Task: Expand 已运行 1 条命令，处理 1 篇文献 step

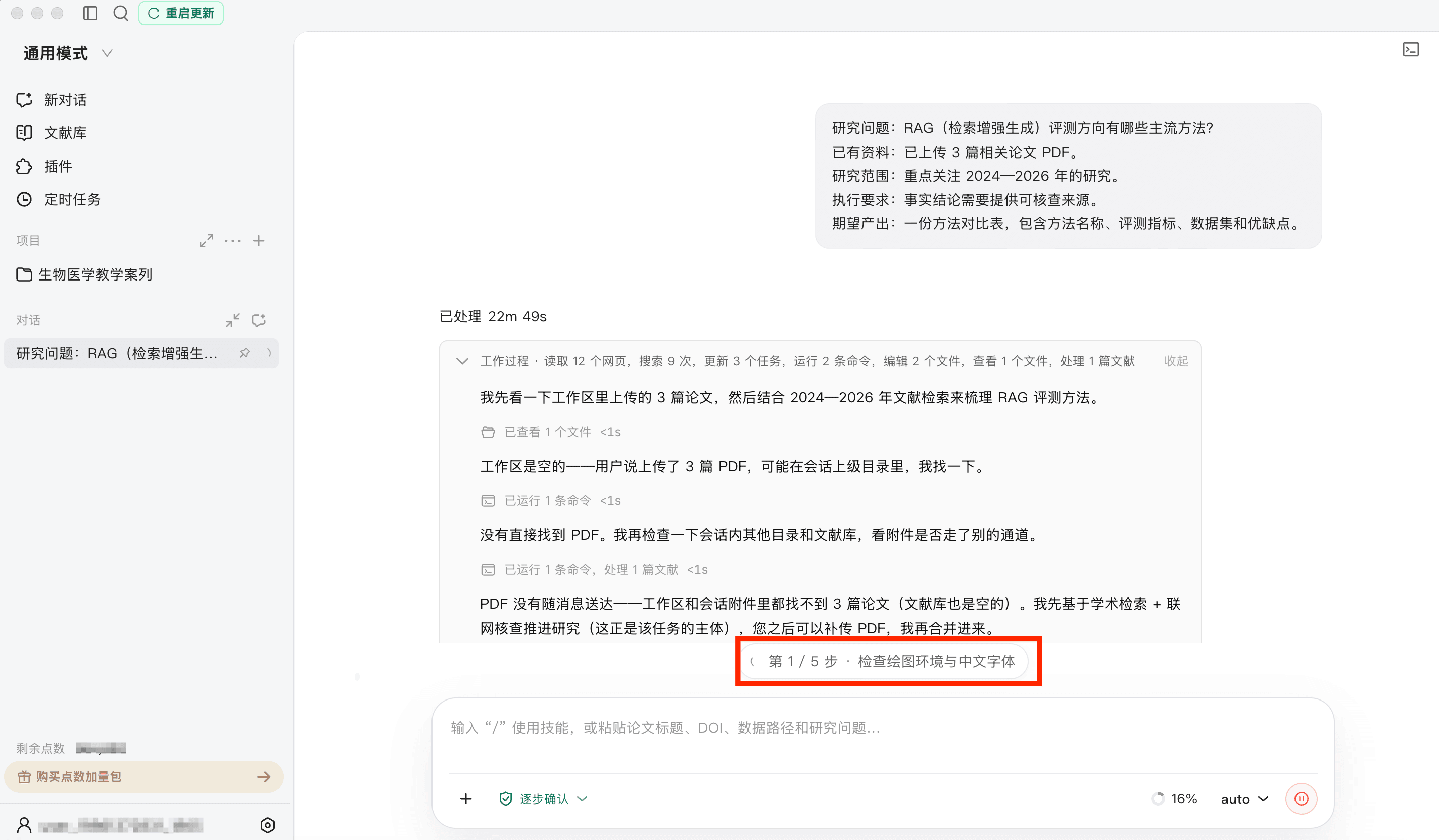Action: (594, 570)
